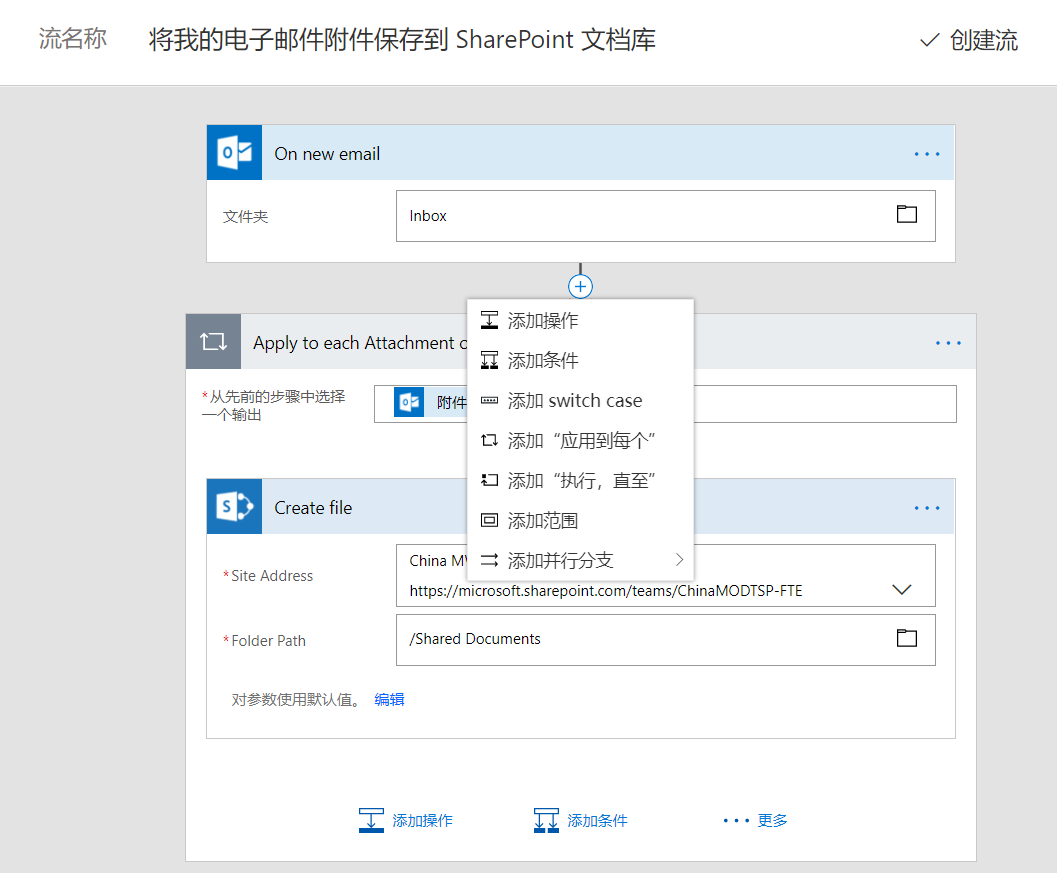The image size is (1057, 873).
Task: Click the SharePoint icon on Create file
Action: [234, 507]
